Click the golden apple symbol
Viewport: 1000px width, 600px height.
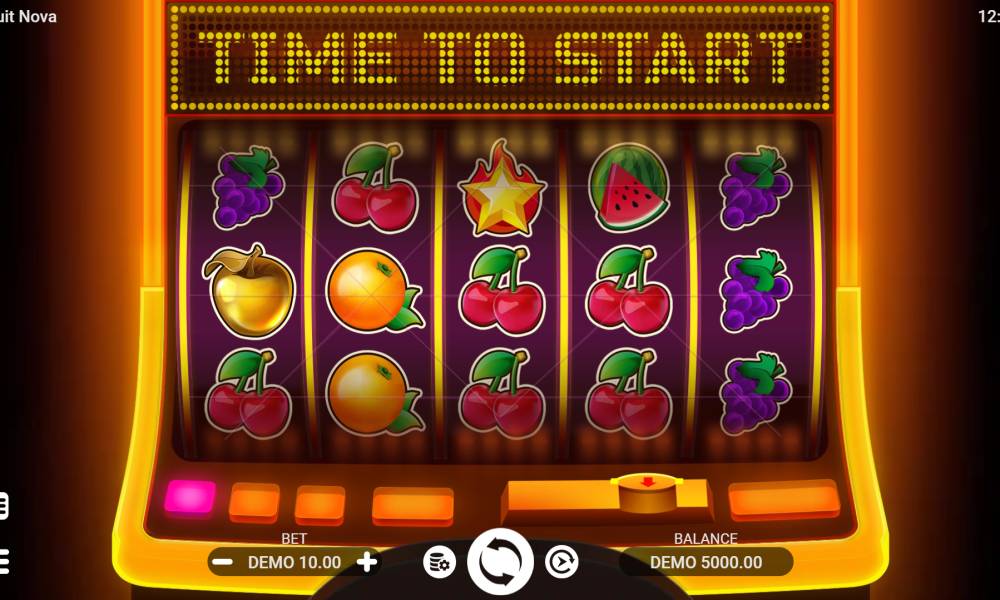[249, 290]
